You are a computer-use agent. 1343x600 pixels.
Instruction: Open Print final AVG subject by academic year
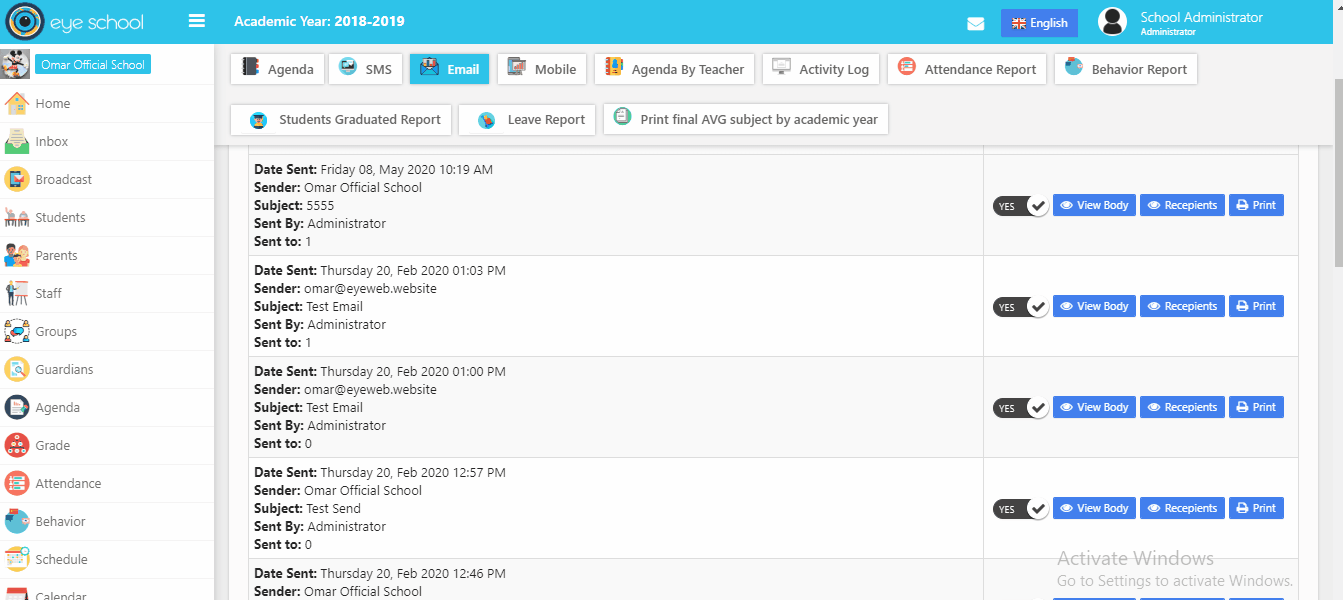pos(745,119)
